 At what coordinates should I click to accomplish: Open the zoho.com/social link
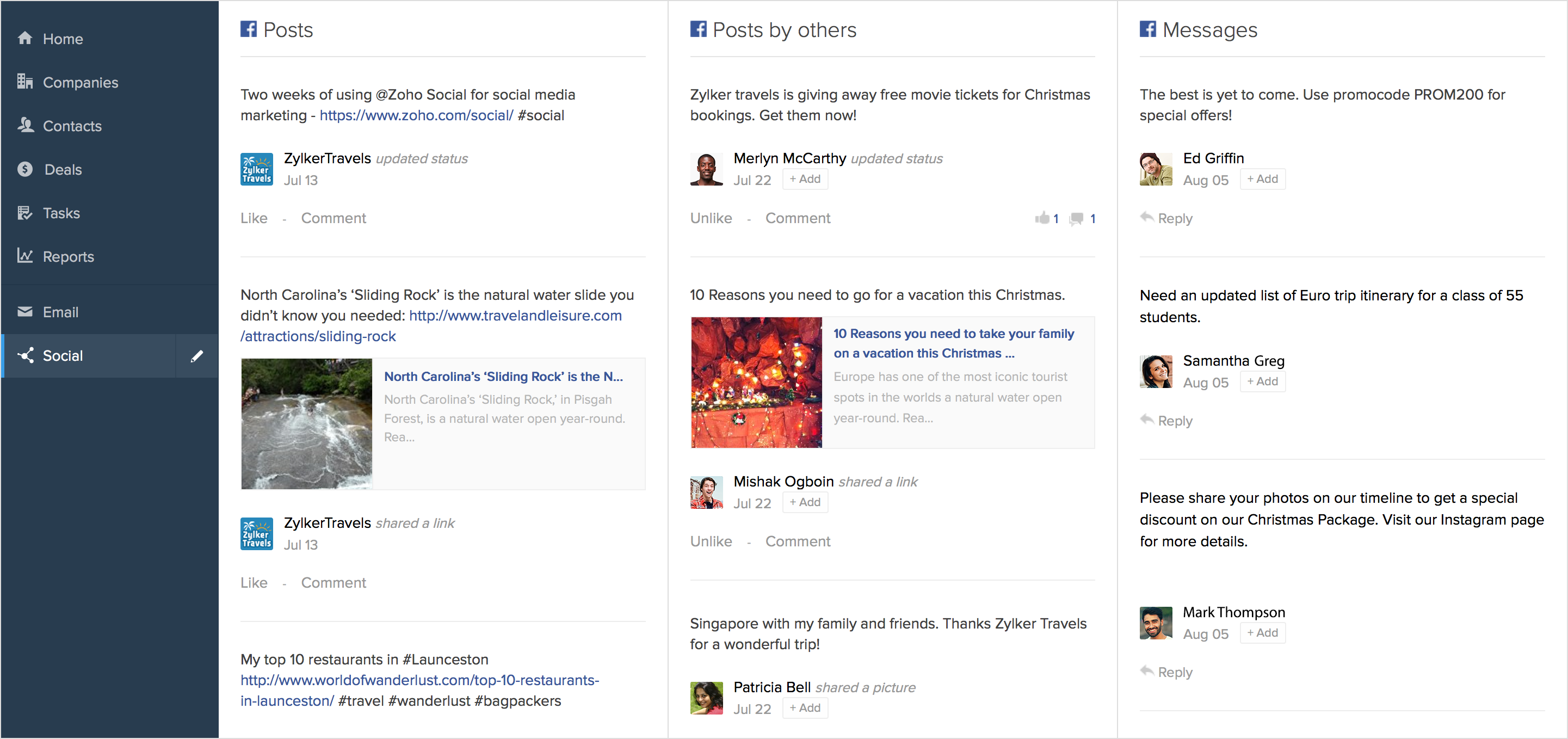click(x=416, y=115)
